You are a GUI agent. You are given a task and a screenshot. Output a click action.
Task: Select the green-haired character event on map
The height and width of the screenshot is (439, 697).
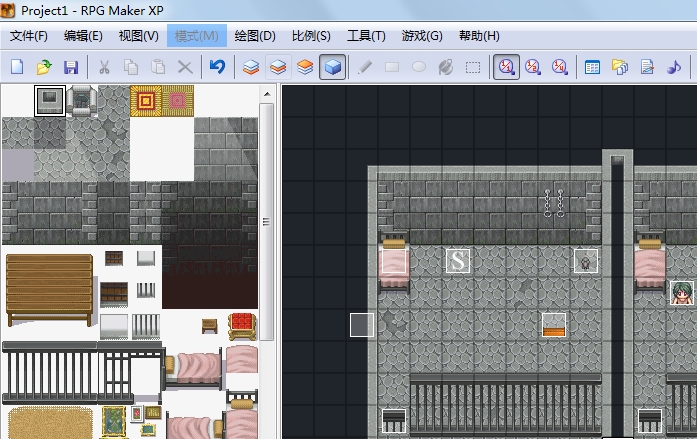pyautogui.click(x=682, y=293)
